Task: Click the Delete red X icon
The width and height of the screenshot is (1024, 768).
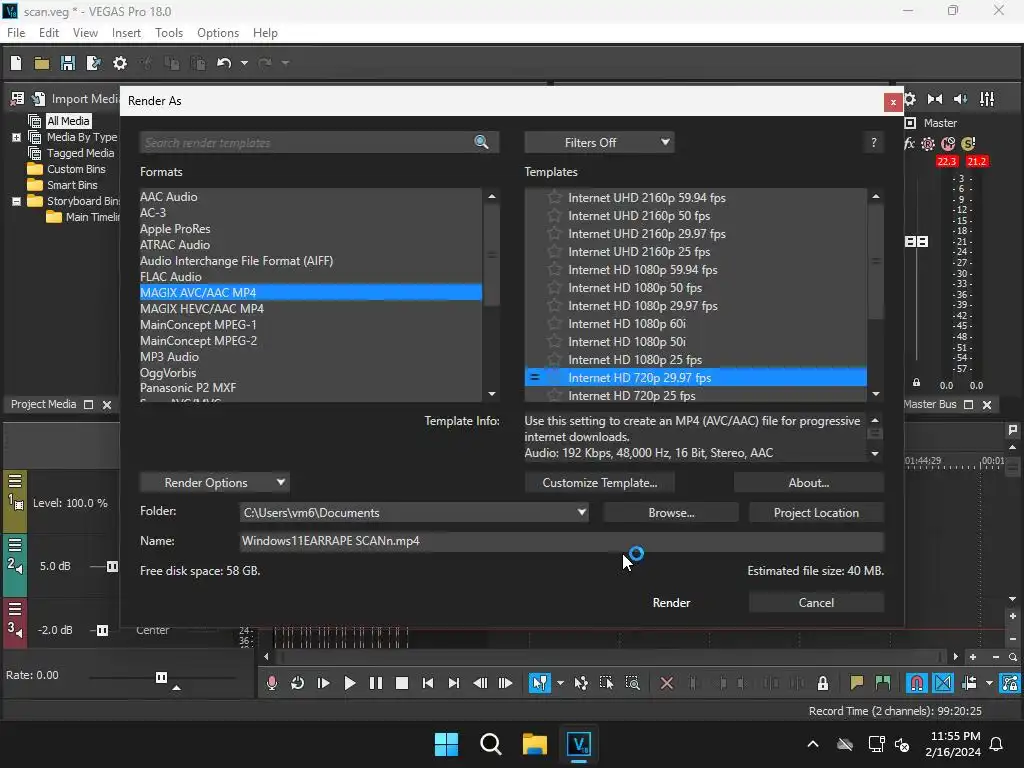Action: 667,683
